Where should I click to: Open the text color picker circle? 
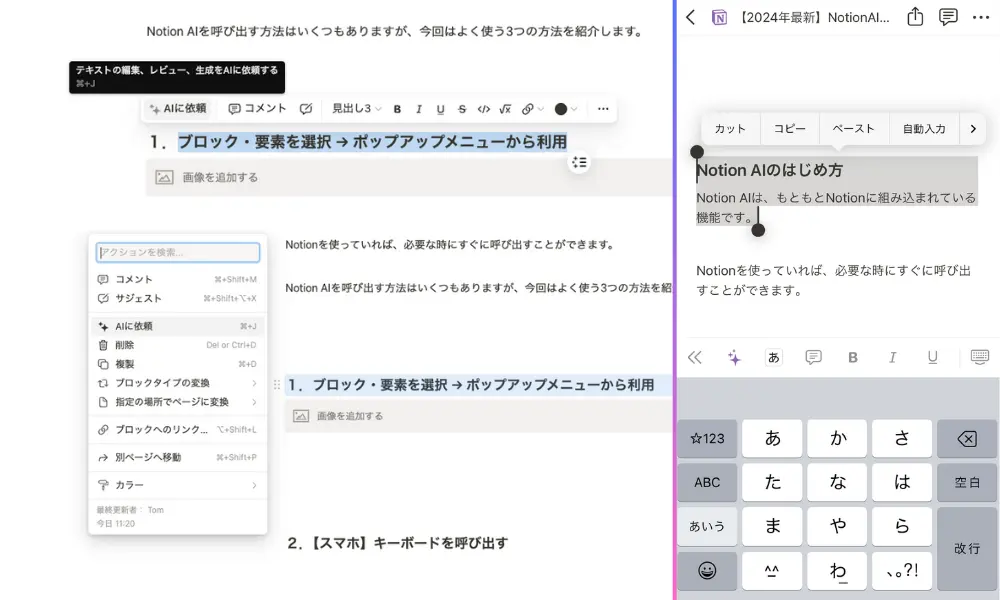click(x=561, y=109)
